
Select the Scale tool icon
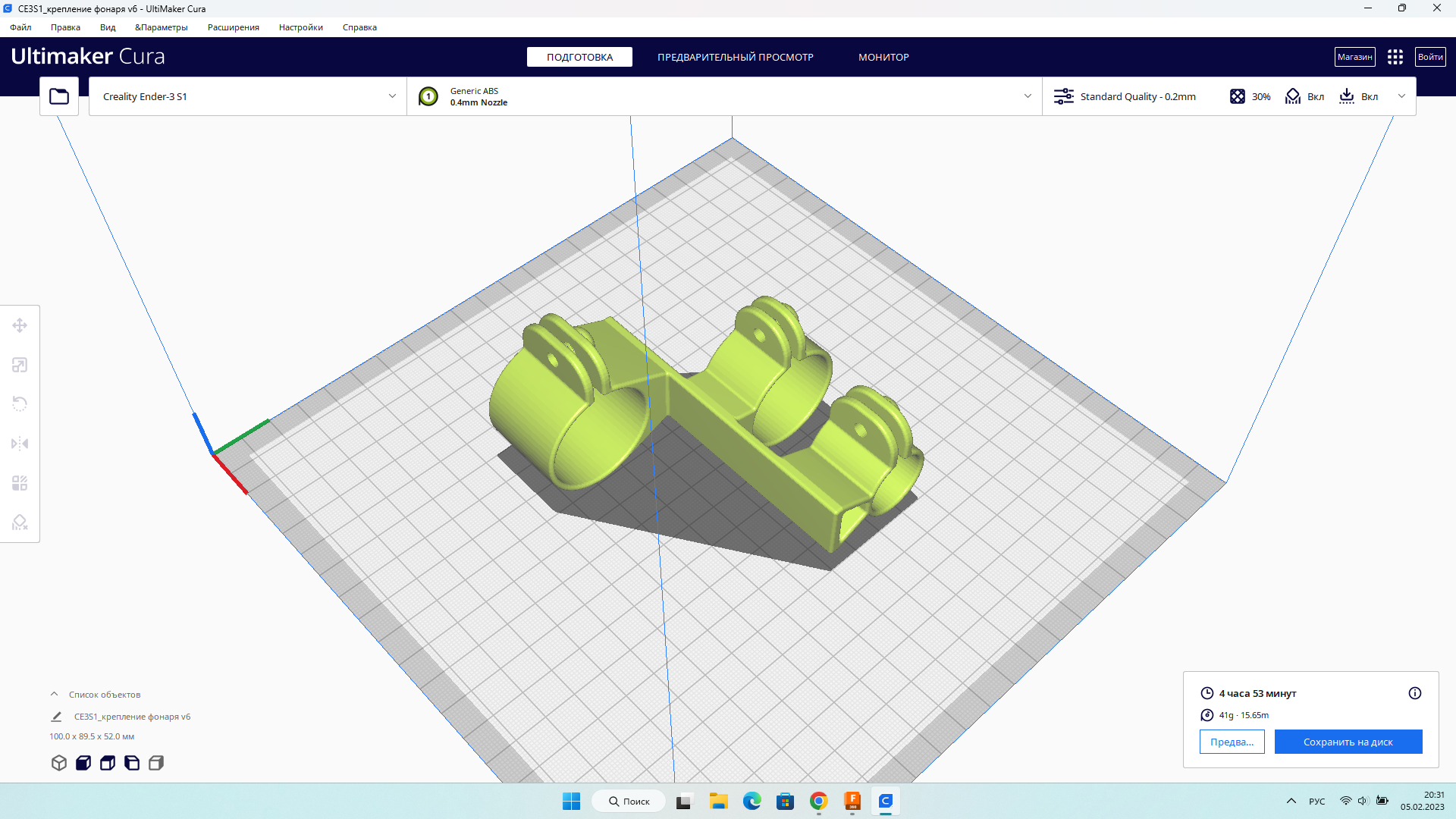pyautogui.click(x=20, y=365)
